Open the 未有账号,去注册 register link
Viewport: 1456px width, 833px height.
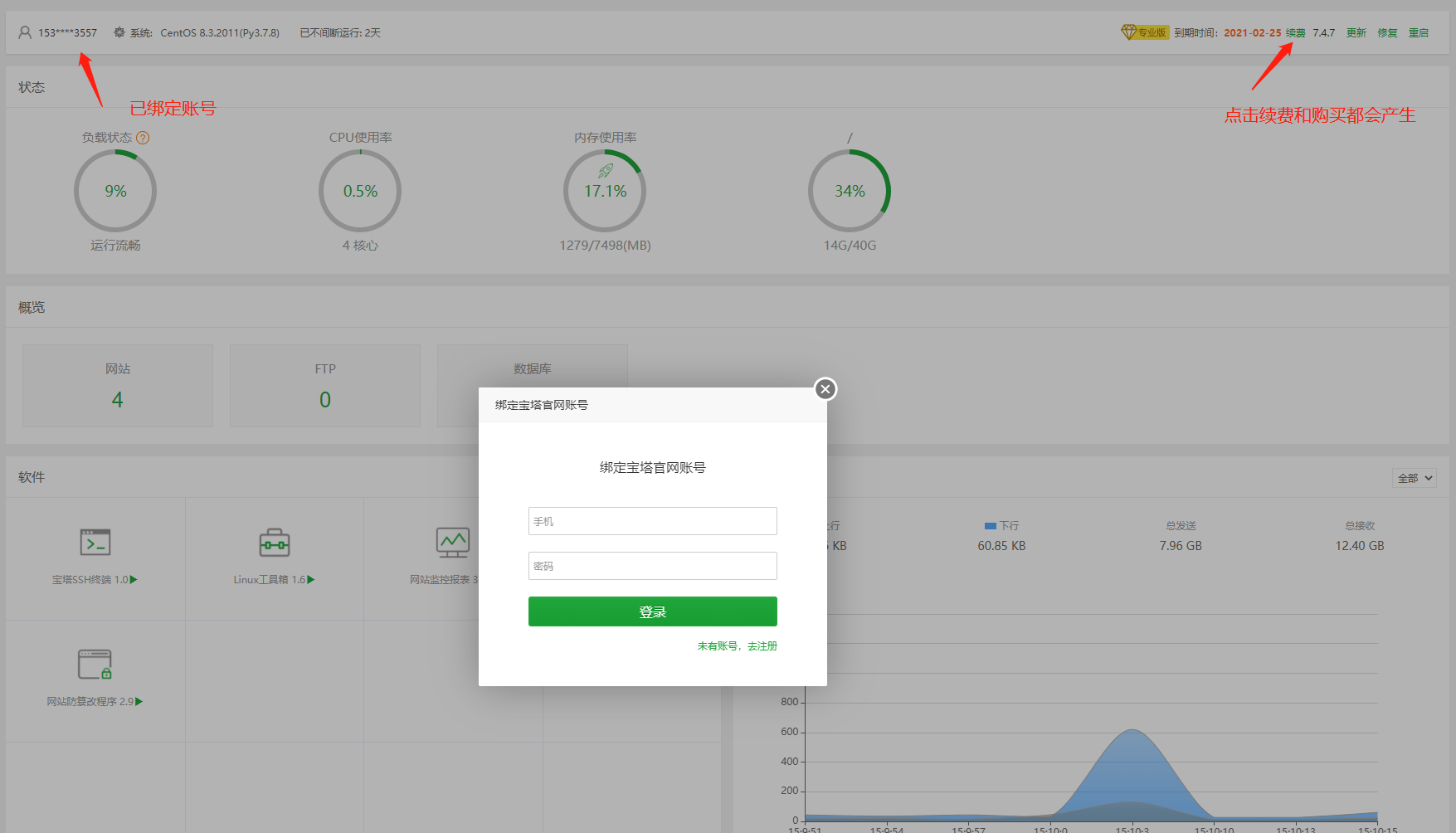[x=737, y=645]
